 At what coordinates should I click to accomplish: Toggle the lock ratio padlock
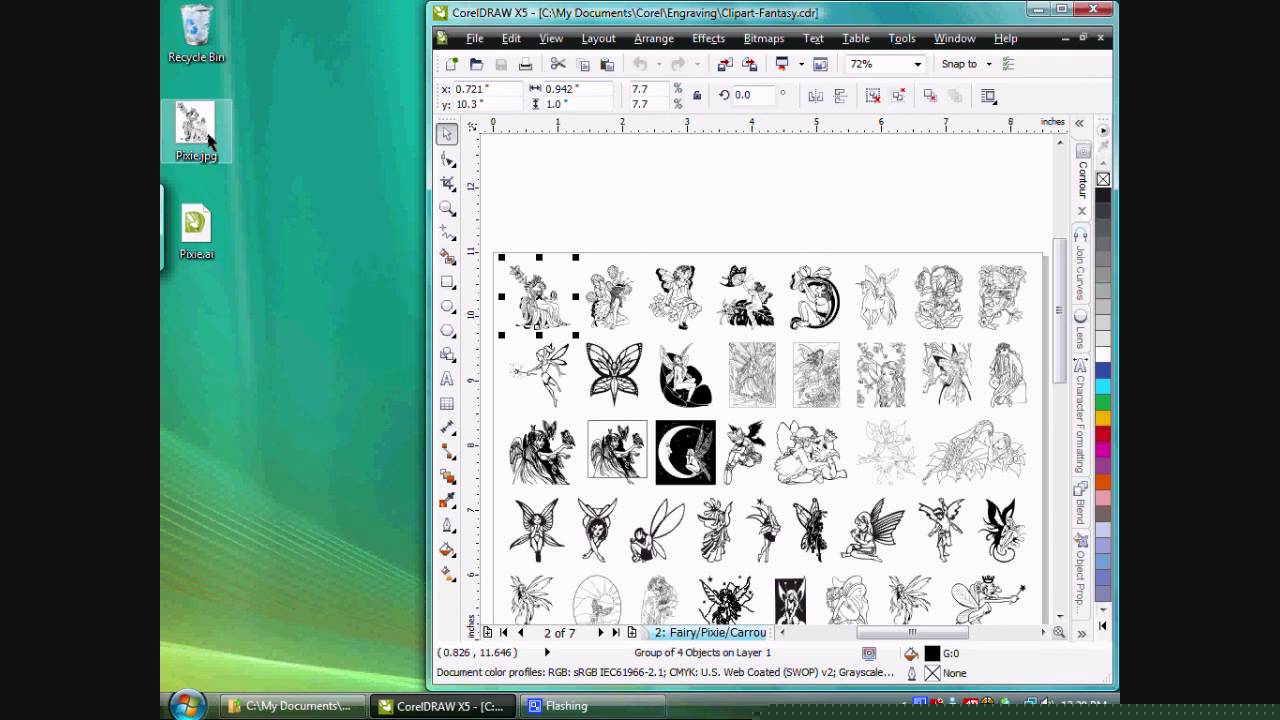[696, 96]
